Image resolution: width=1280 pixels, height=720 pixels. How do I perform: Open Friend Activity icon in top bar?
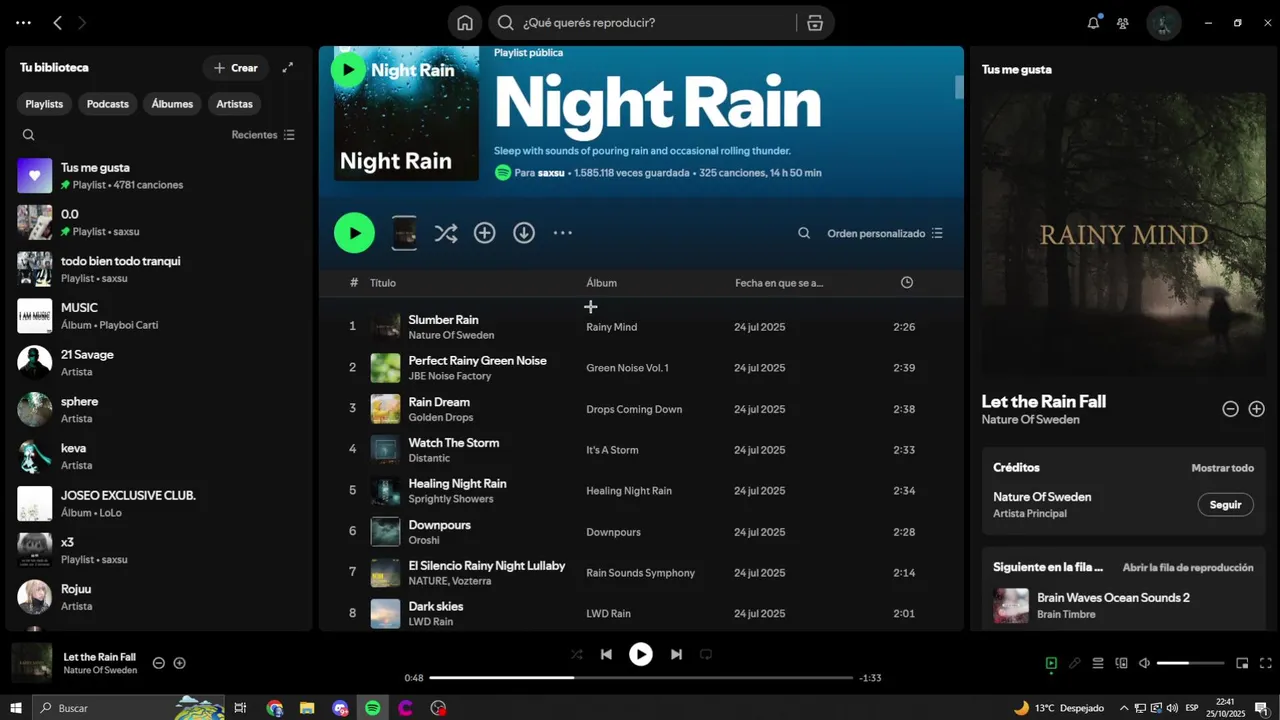click(1123, 23)
